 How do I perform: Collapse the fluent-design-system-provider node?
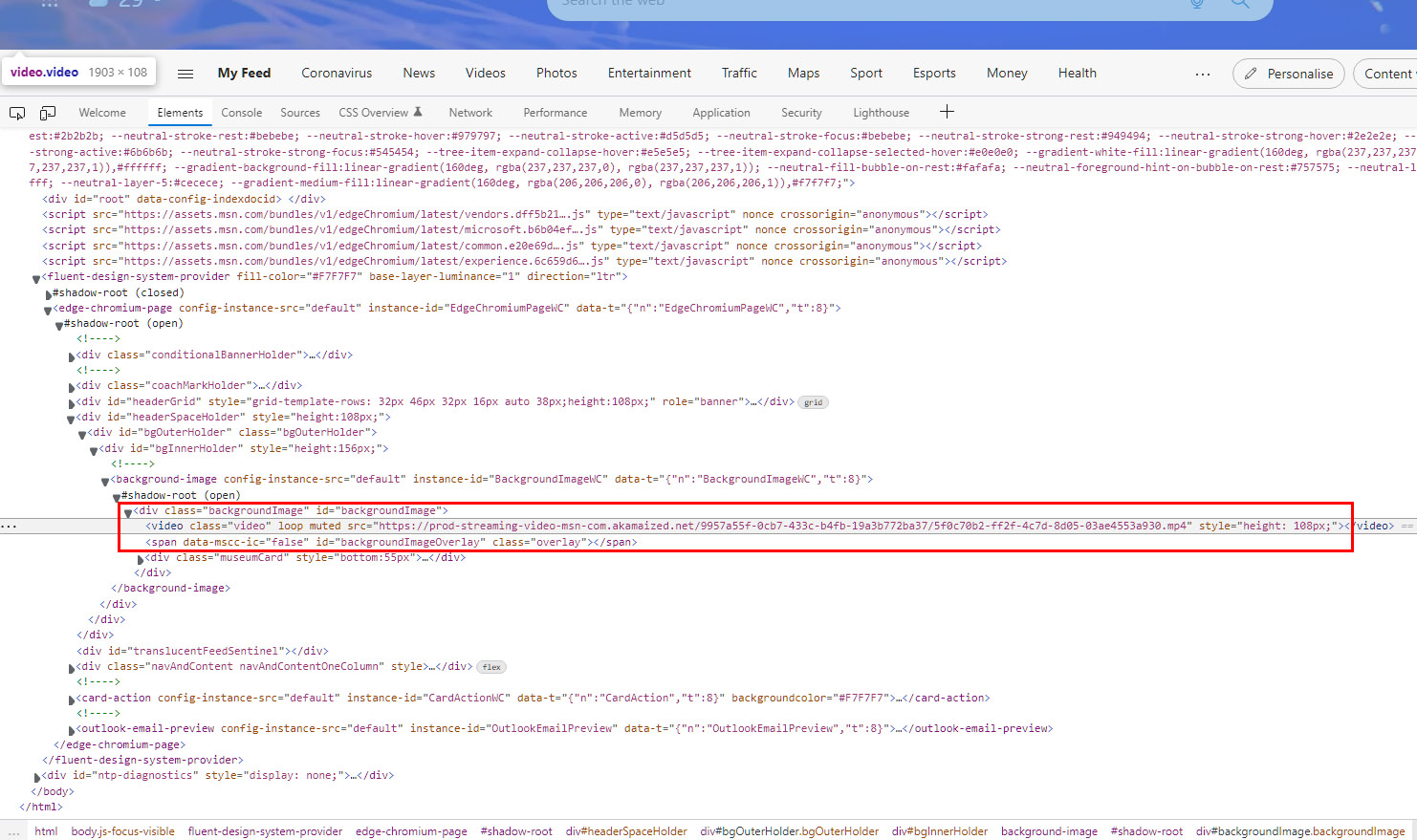[x=36, y=279]
